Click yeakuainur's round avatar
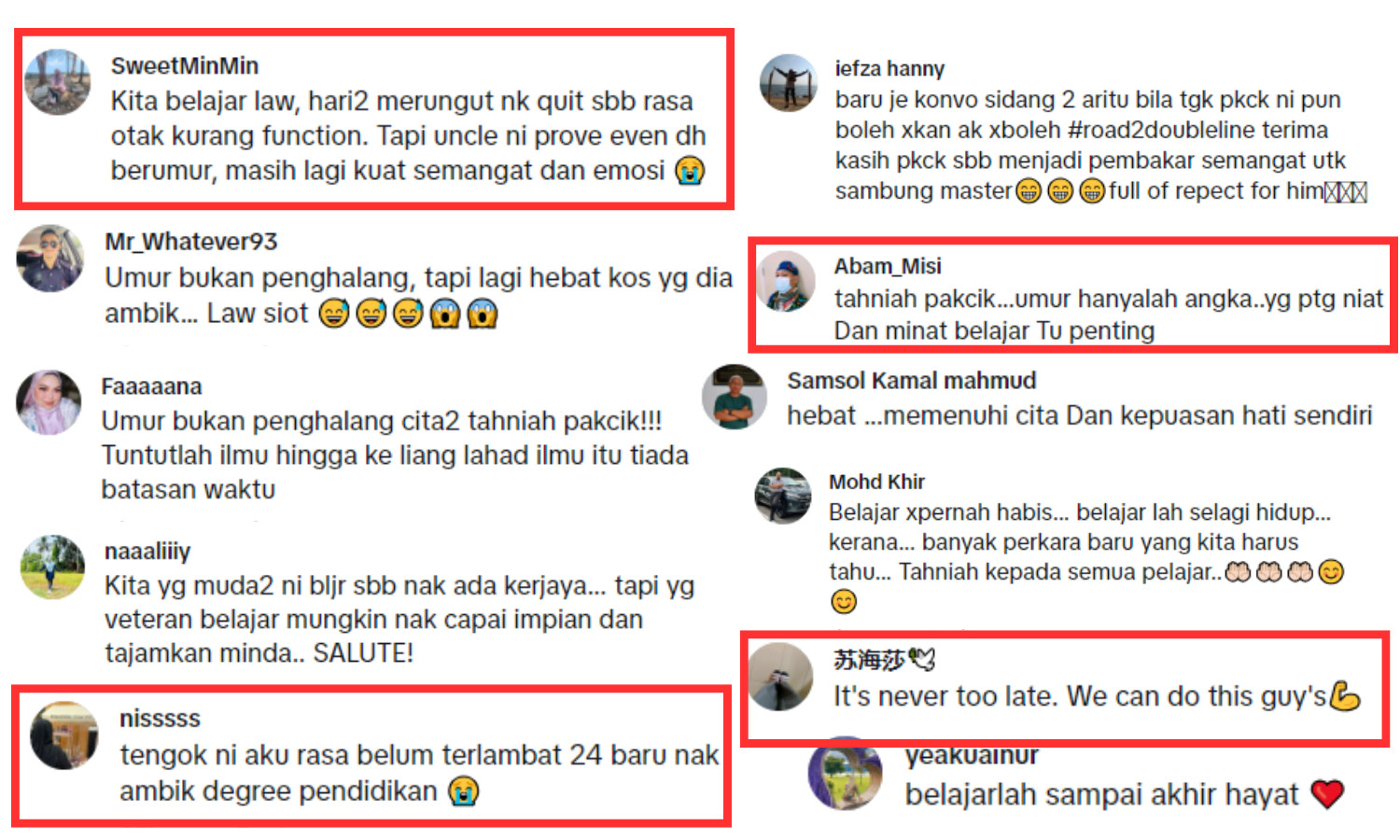The image size is (1400, 840). [845, 777]
